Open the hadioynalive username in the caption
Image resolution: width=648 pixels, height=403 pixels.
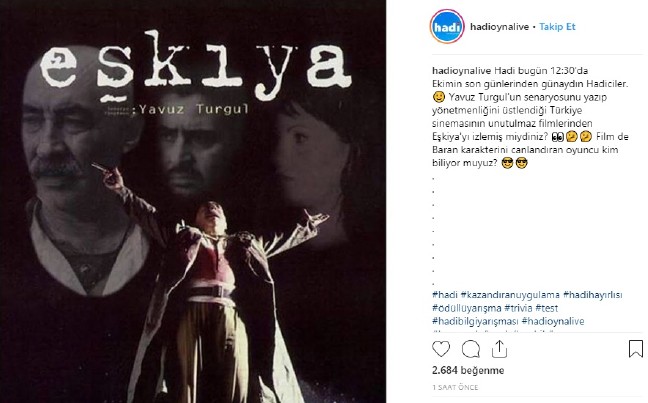tap(461, 71)
